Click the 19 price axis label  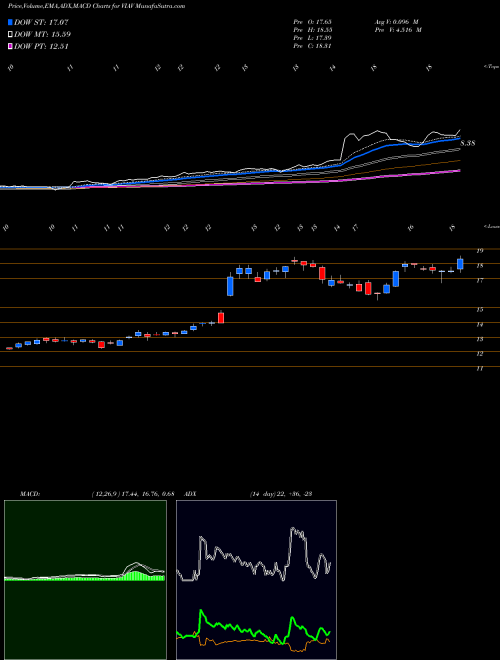(479, 251)
